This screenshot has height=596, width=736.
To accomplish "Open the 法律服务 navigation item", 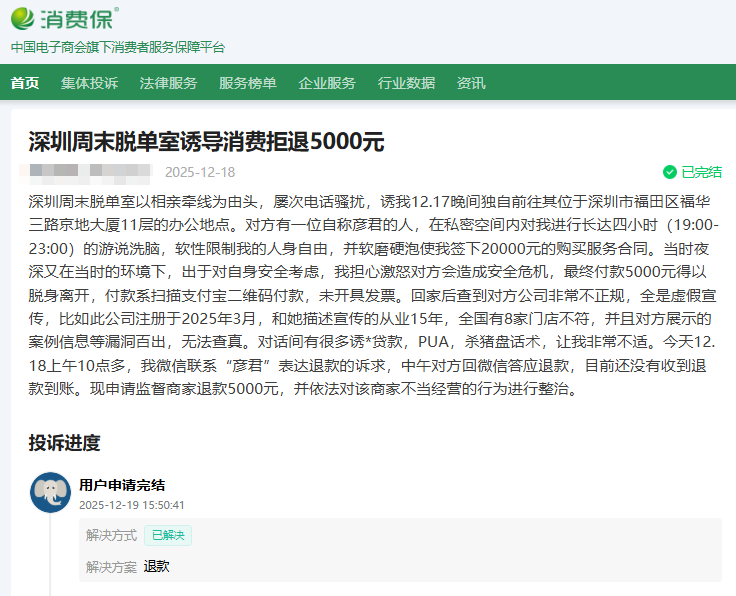I will (168, 83).
